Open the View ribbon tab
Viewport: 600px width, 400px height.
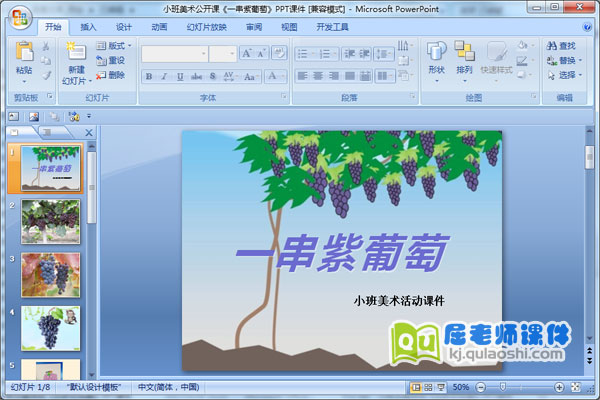point(289,27)
